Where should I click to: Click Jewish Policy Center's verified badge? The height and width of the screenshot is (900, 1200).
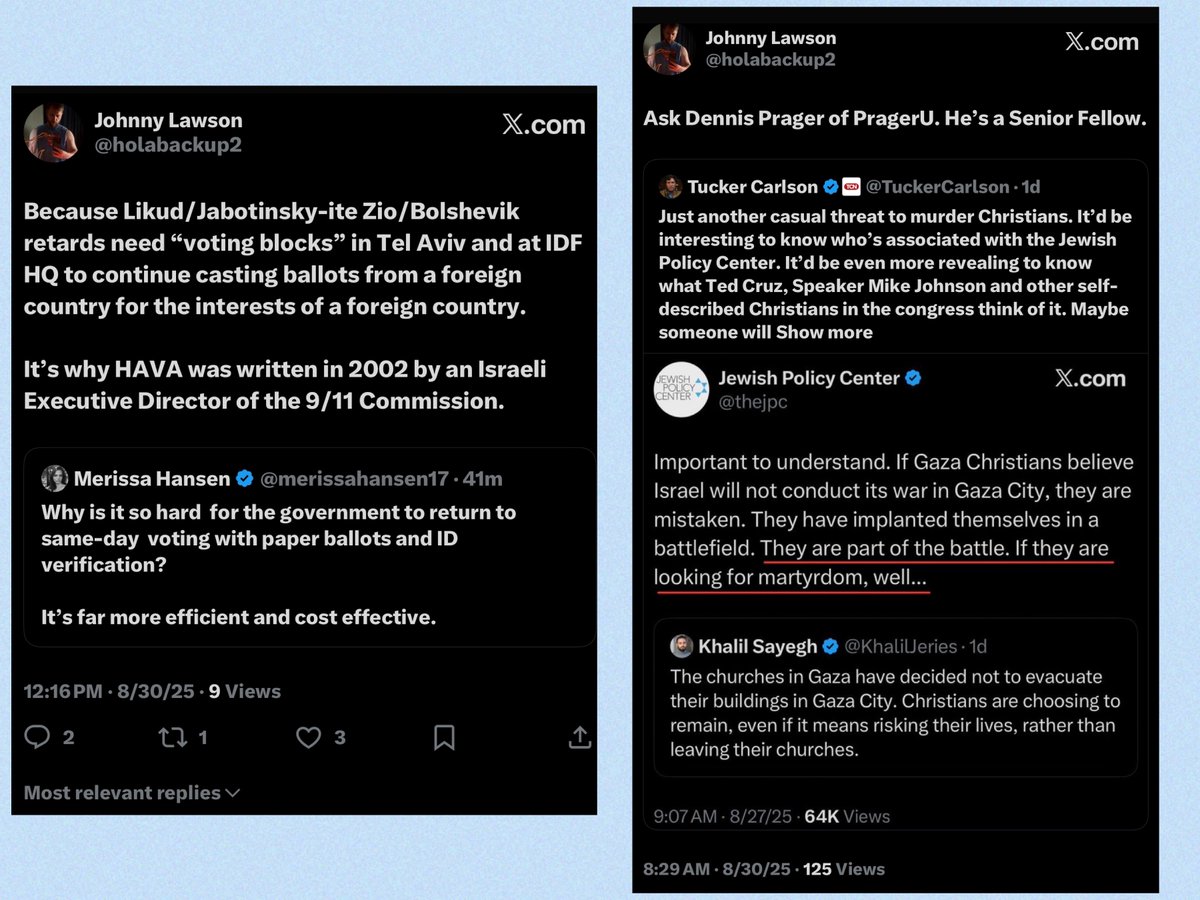point(912,378)
